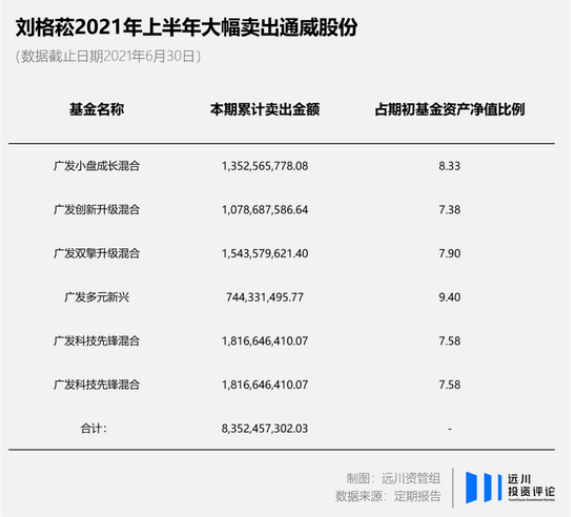Select the 广发双擎升级混合 fund name
This screenshot has width=571, height=517.
97,253
